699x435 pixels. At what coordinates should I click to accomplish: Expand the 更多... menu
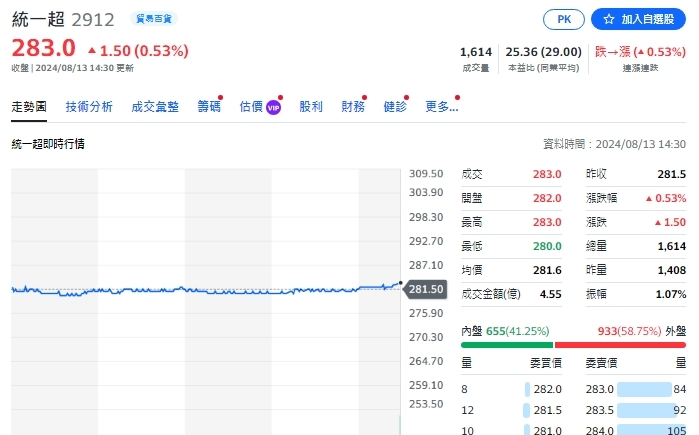pos(442,107)
